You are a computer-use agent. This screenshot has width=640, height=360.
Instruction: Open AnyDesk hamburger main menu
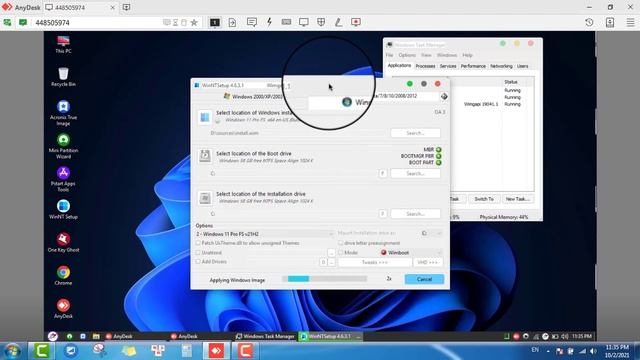coord(631,22)
